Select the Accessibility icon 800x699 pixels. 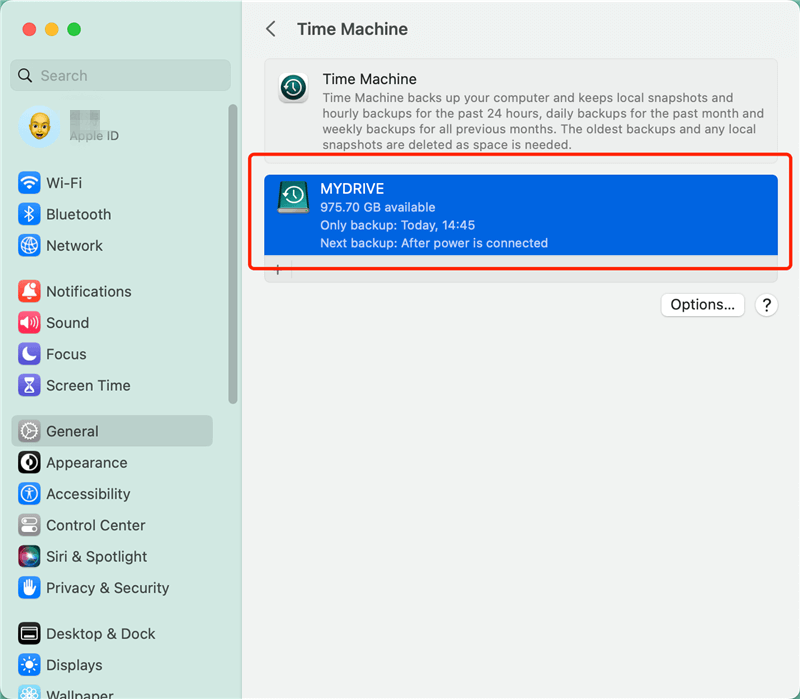90,494
